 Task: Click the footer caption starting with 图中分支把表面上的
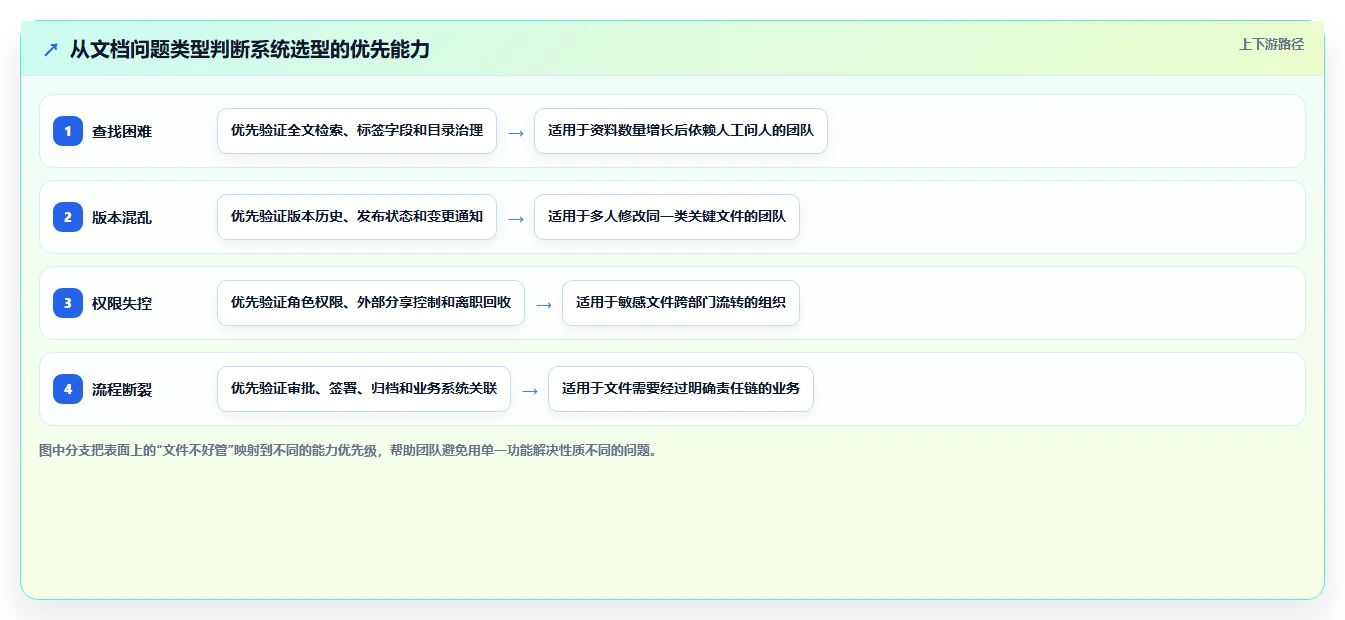(x=350, y=450)
